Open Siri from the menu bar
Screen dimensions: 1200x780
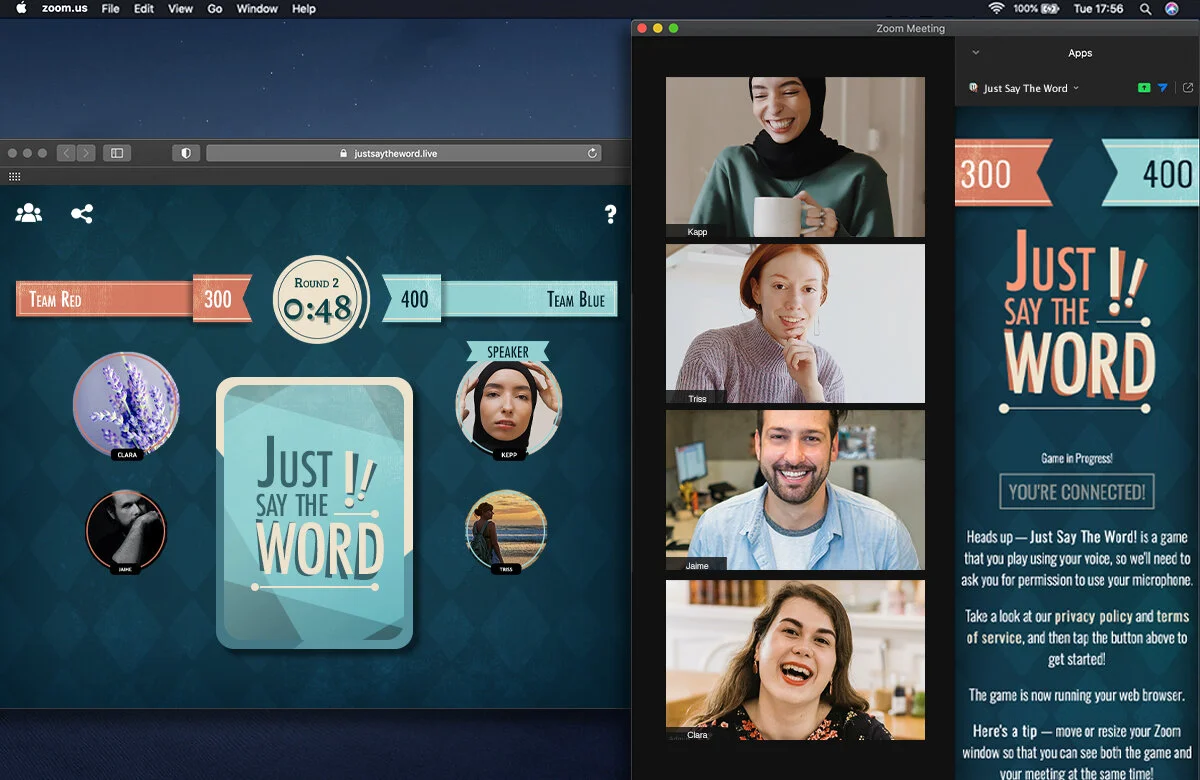pos(1172,8)
